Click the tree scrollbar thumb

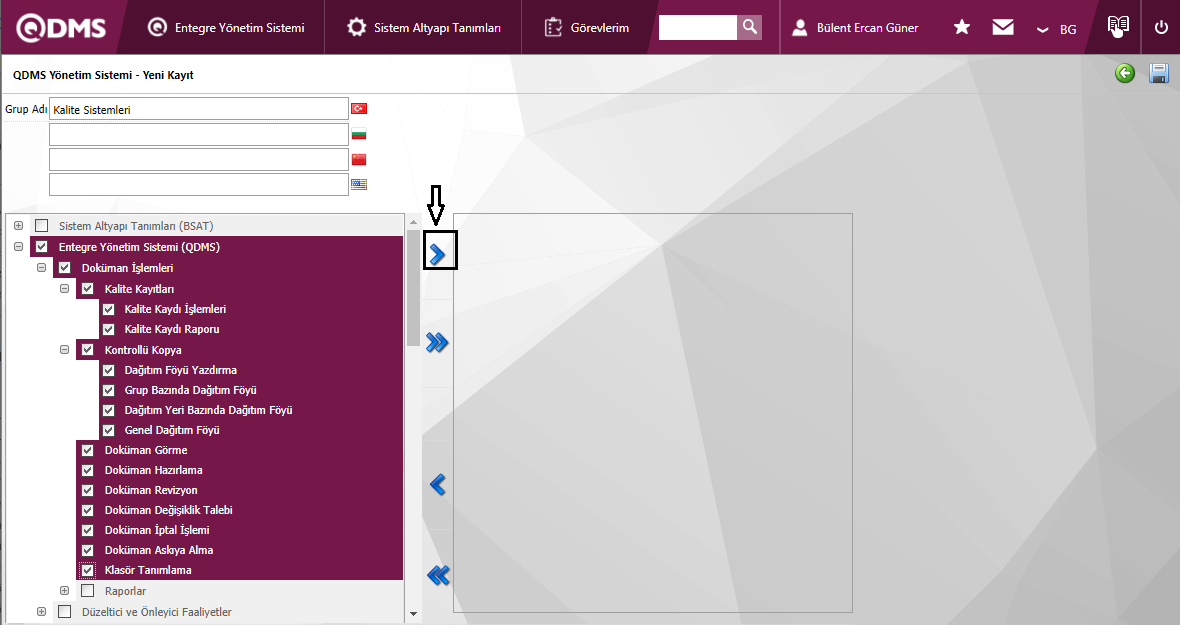(x=413, y=288)
